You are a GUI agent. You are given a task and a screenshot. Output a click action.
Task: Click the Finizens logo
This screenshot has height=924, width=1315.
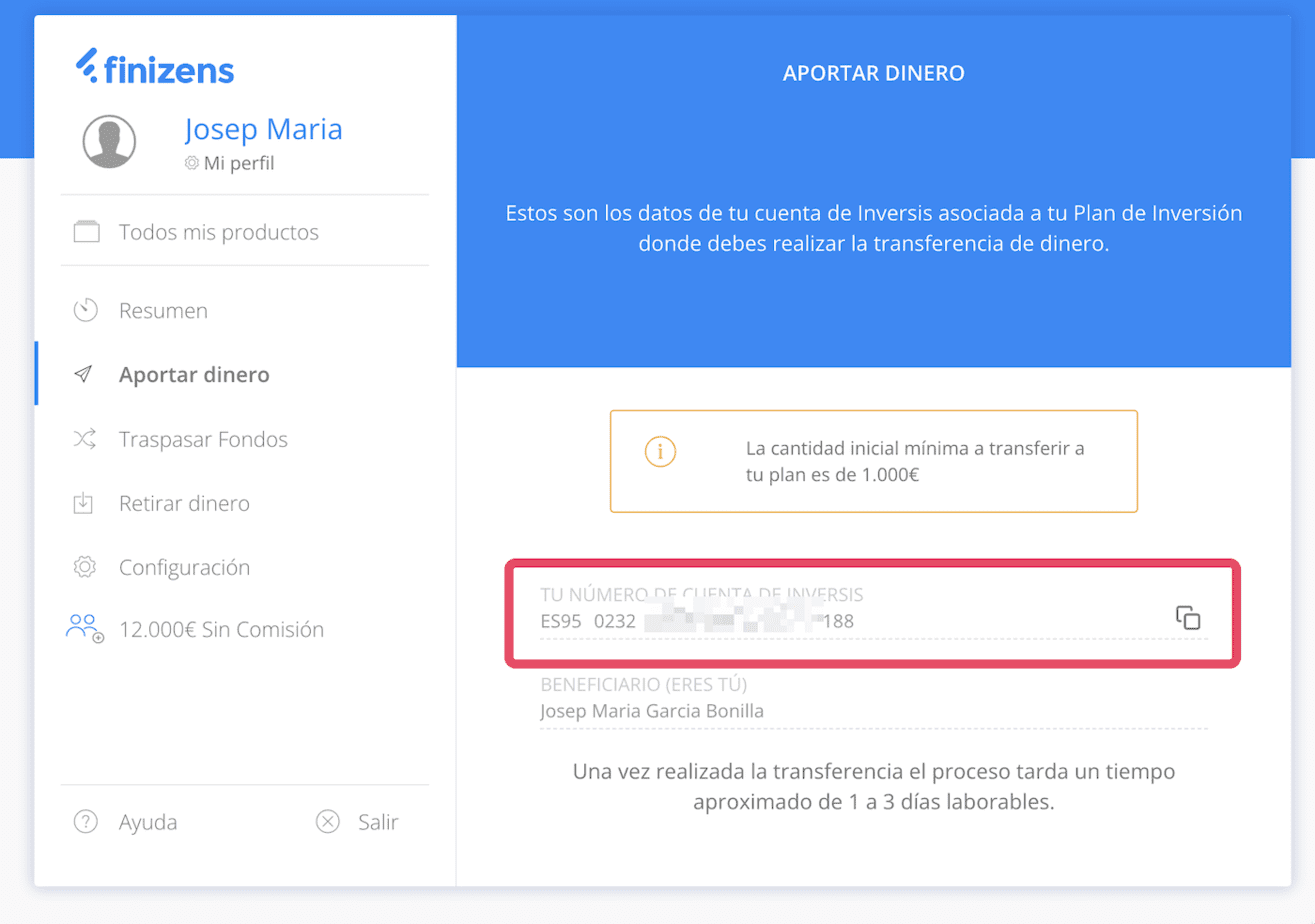click(155, 67)
